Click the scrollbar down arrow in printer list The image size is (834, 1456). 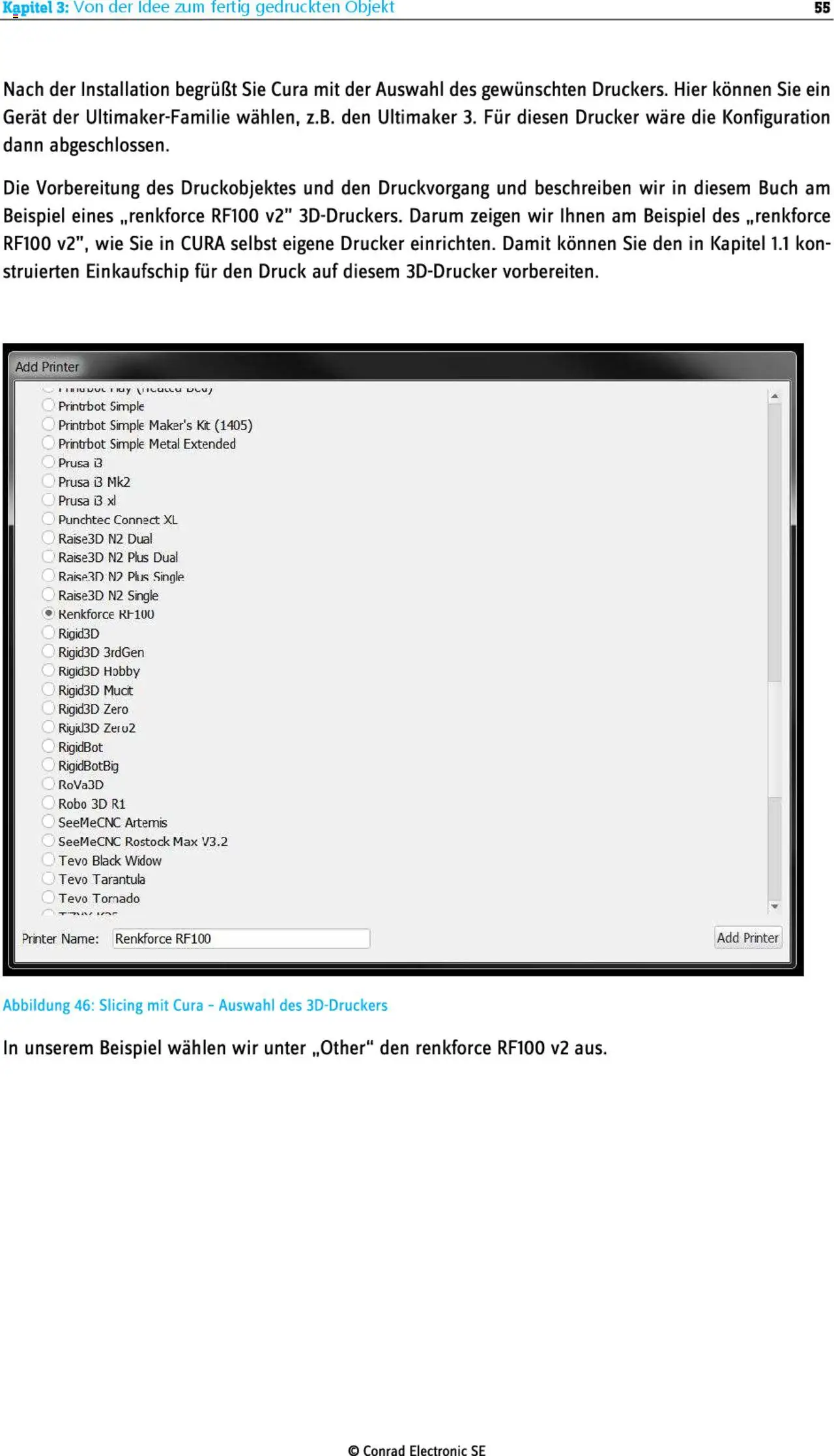775,906
